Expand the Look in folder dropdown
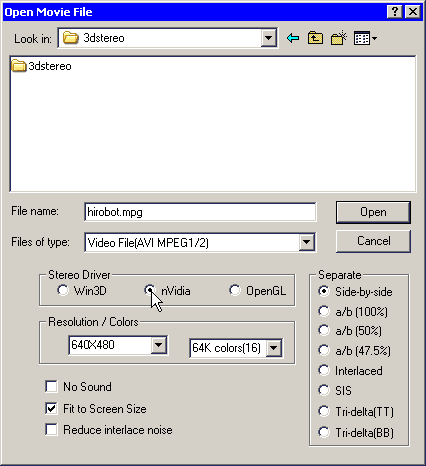Screen dimensions: 426x466 point(269,38)
